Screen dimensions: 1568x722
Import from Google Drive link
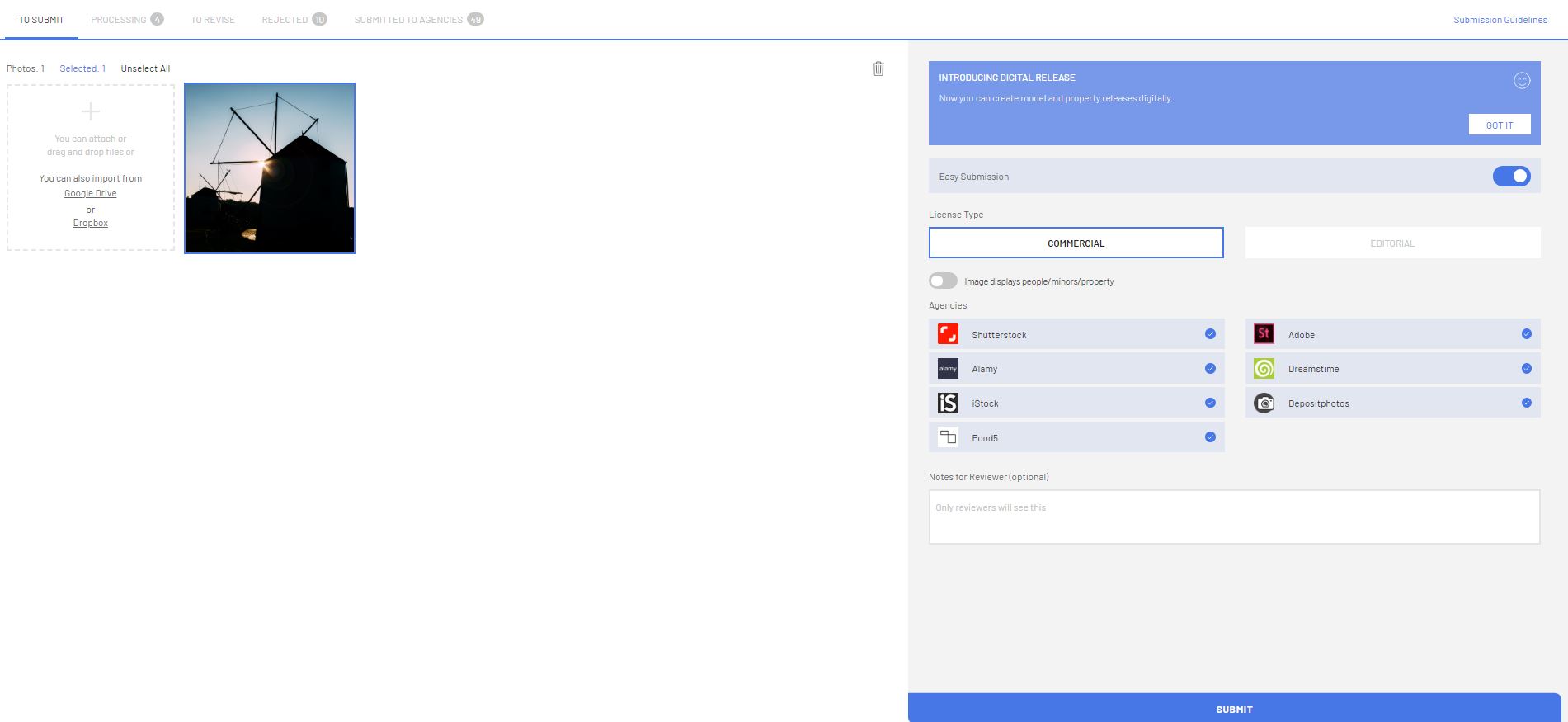(91, 193)
